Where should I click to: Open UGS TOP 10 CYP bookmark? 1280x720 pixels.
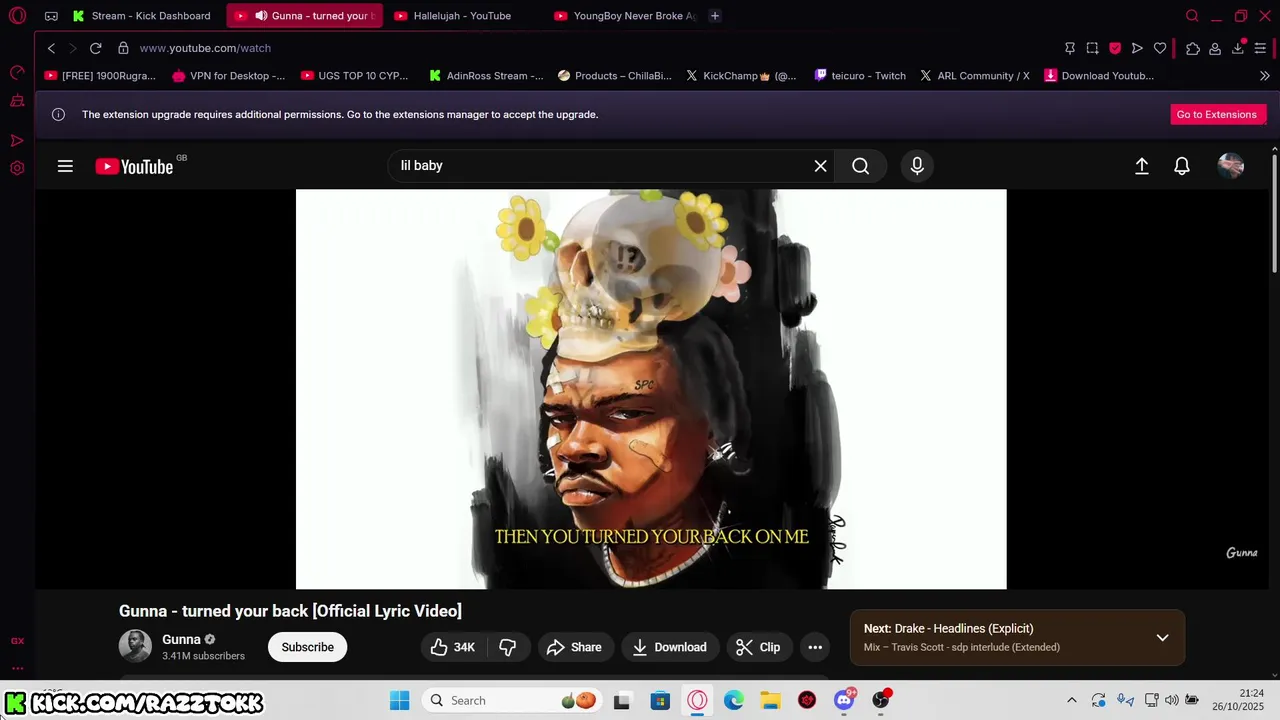[354, 76]
